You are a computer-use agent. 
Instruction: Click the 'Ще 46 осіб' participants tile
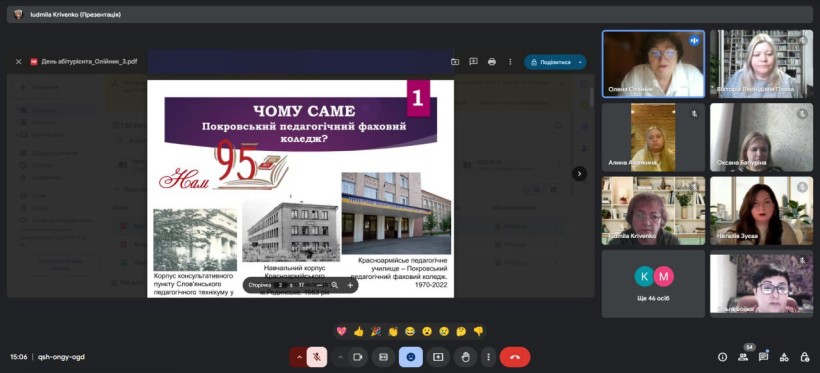[653, 284]
